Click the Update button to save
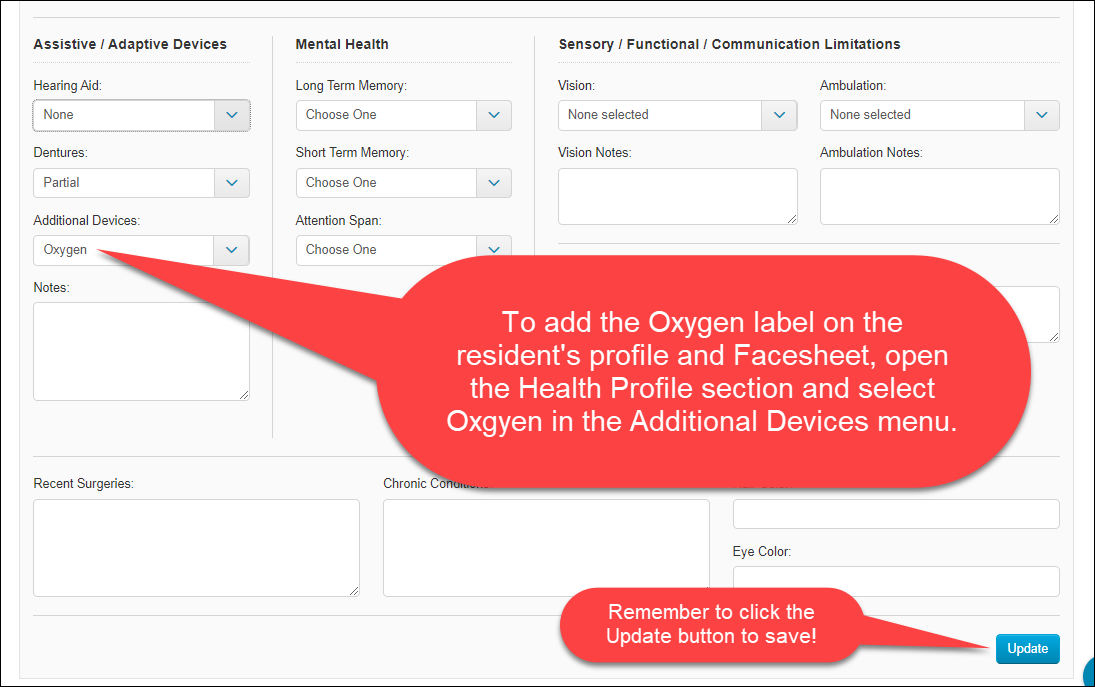This screenshot has width=1095, height=687. [1027, 649]
